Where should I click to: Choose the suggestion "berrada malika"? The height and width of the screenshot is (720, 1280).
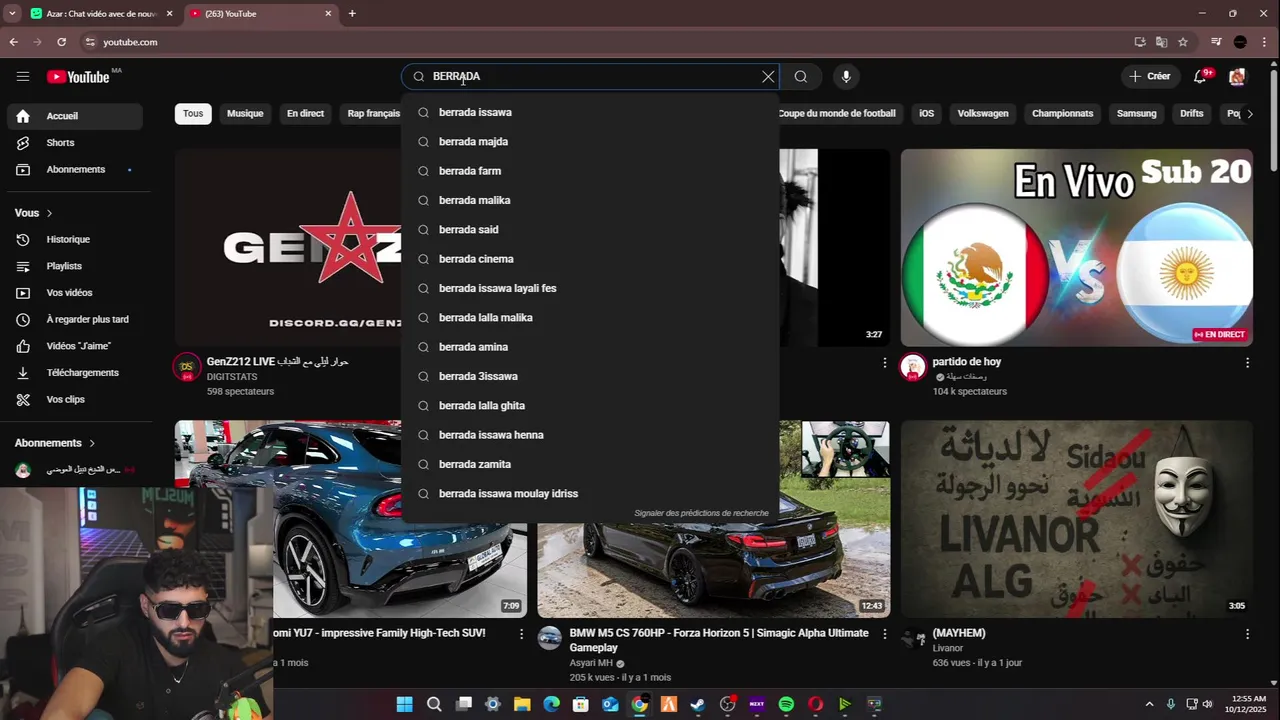point(590,200)
